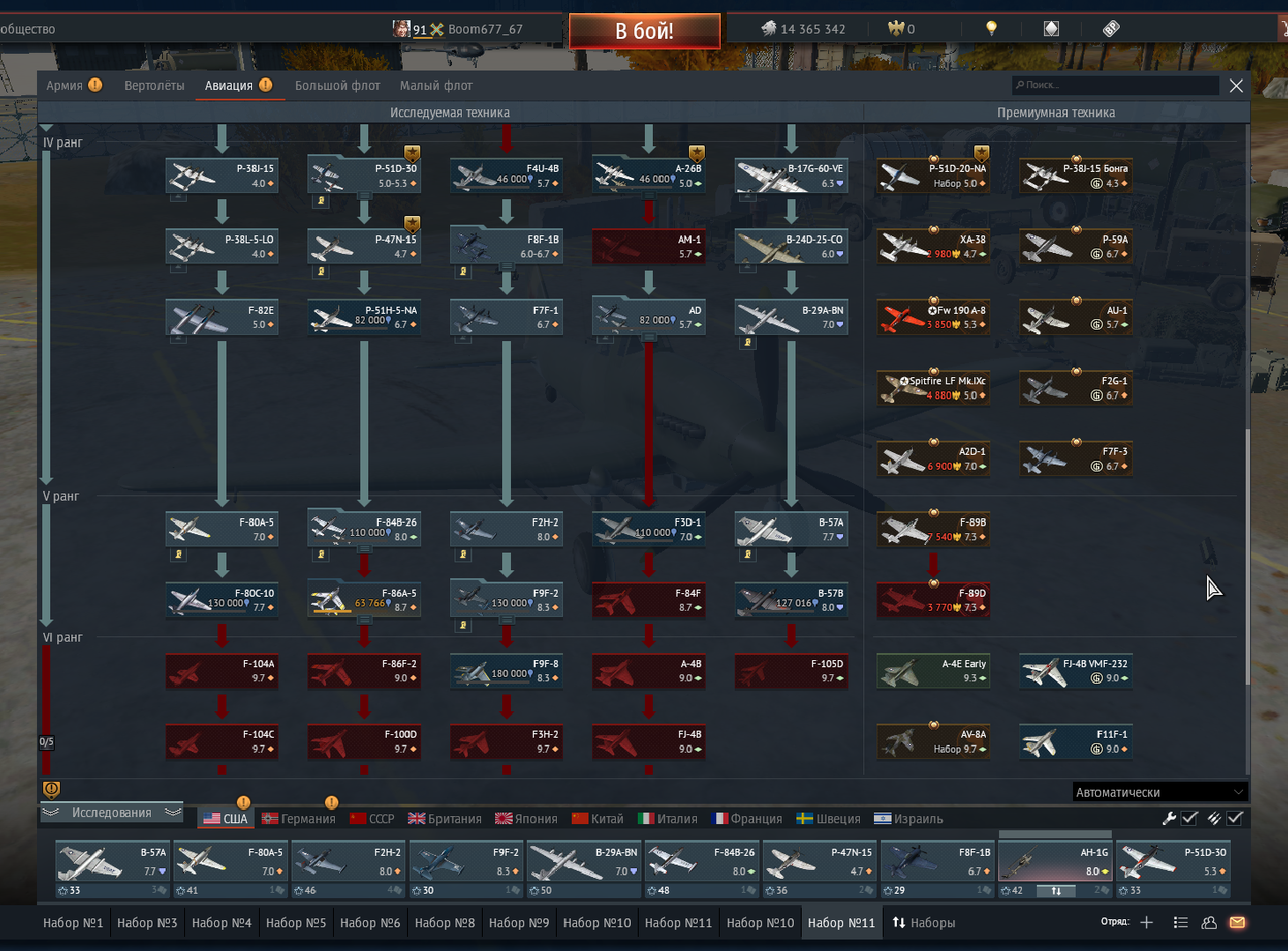Select the P-38J-15 aircraft card
Screen dimensions: 1288x951
point(222,175)
